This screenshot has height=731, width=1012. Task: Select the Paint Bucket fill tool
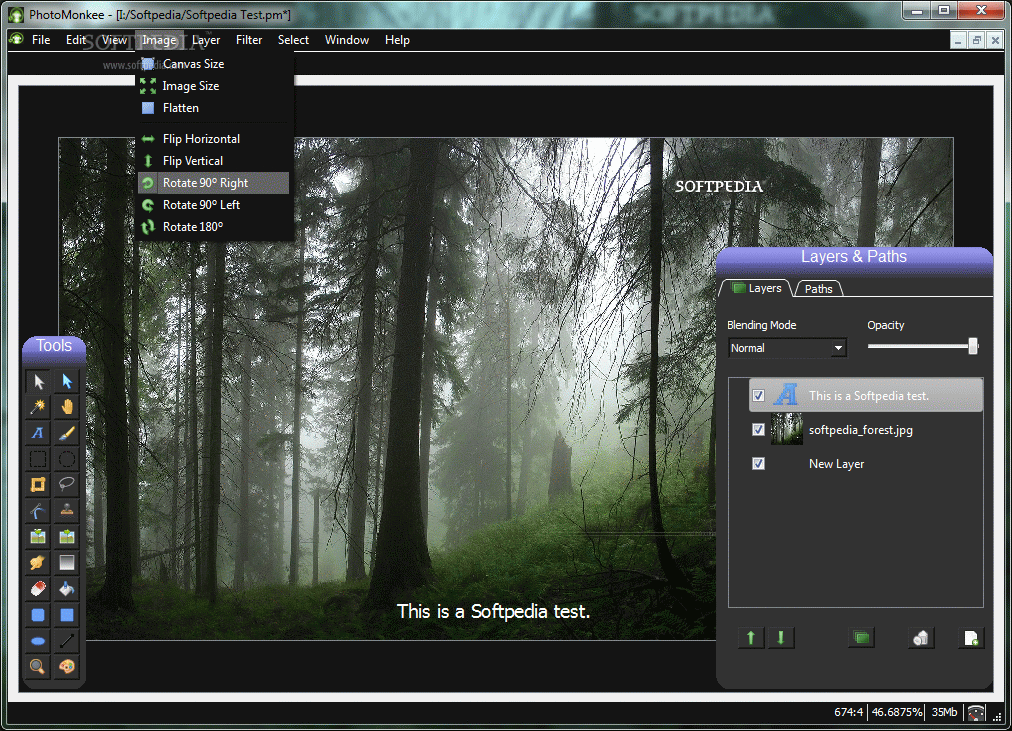click(66, 588)
